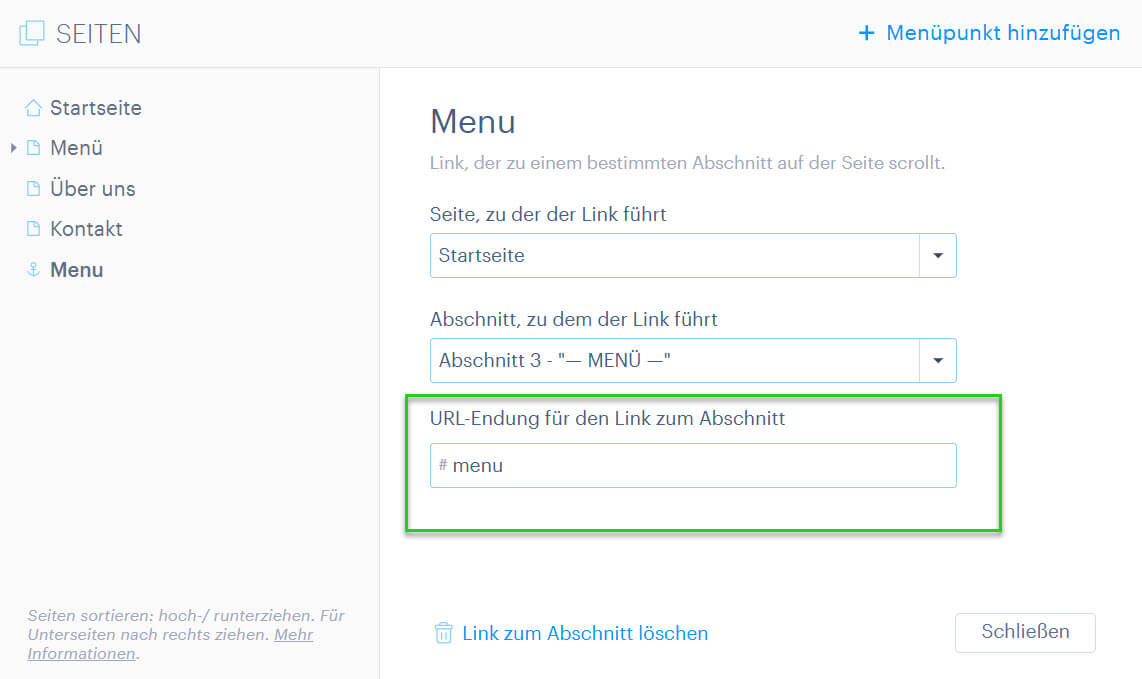
Task: Open Startseite in the sidebar
Action: 95,108
